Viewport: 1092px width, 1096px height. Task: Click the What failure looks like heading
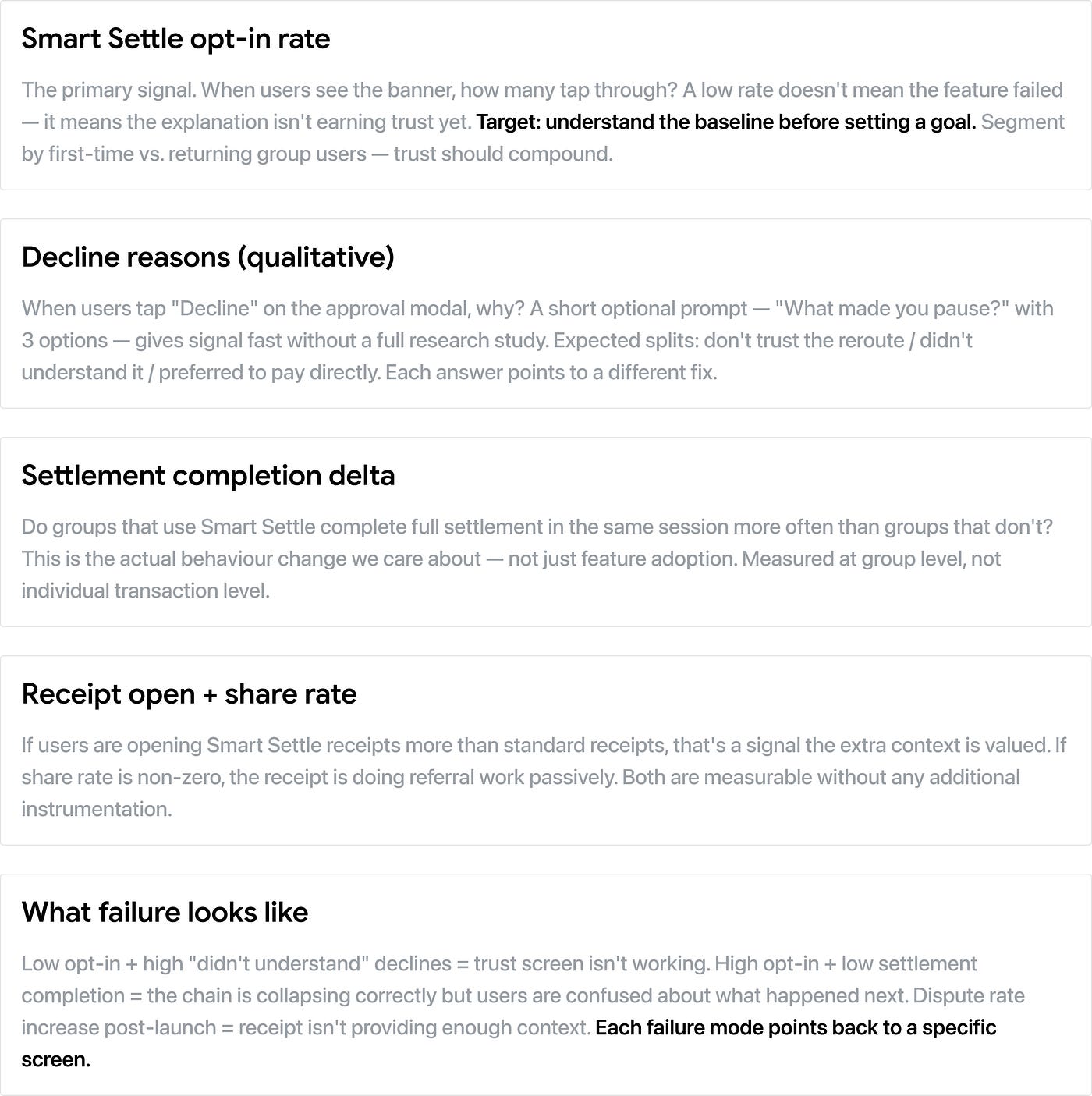coord(165,912)
